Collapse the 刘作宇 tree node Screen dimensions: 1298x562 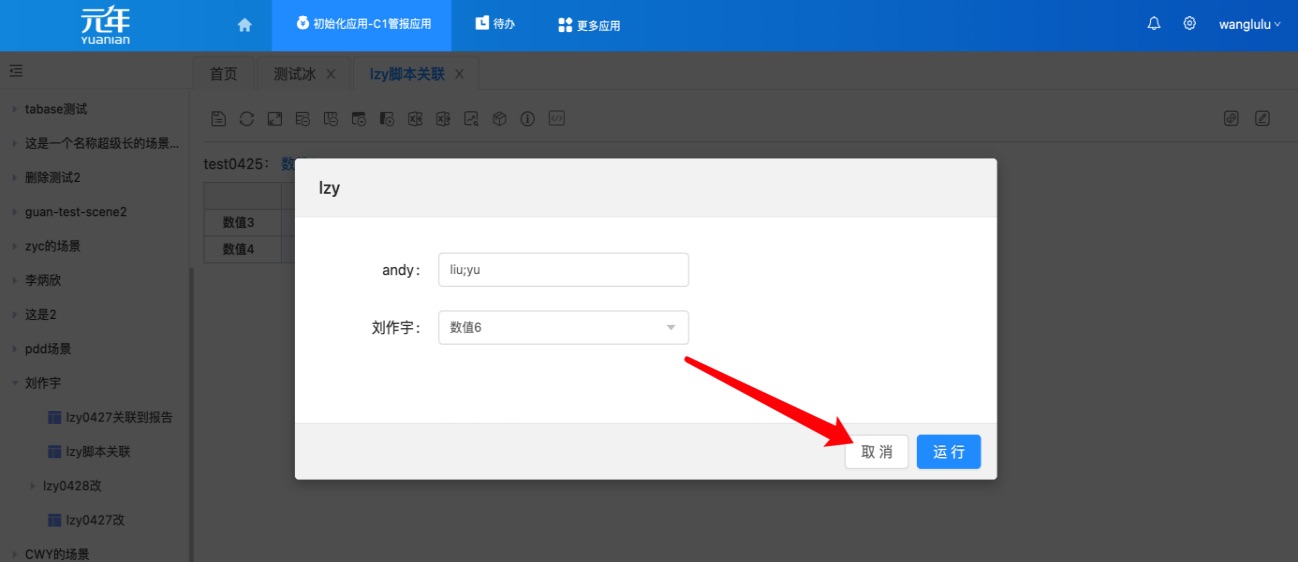click(14, 383)
